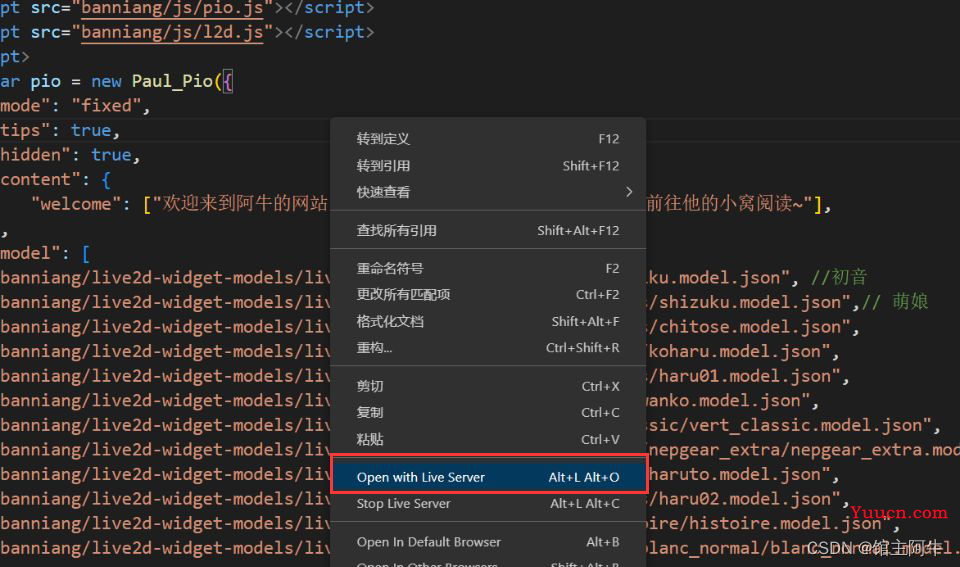The image size is (960, 567).
Task: Click the //初音 code comment
Action: click(839, 277)
